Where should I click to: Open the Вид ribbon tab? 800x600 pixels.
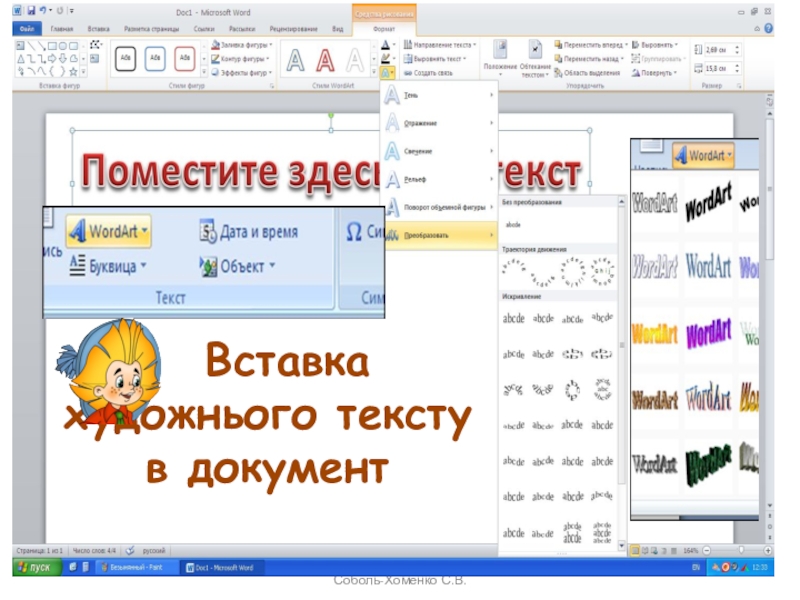[x=338, y=29]
